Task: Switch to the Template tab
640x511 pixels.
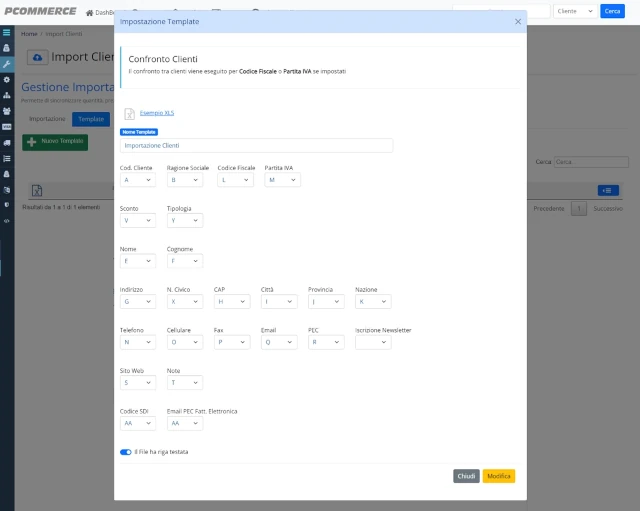Action: tap(91, 119)
